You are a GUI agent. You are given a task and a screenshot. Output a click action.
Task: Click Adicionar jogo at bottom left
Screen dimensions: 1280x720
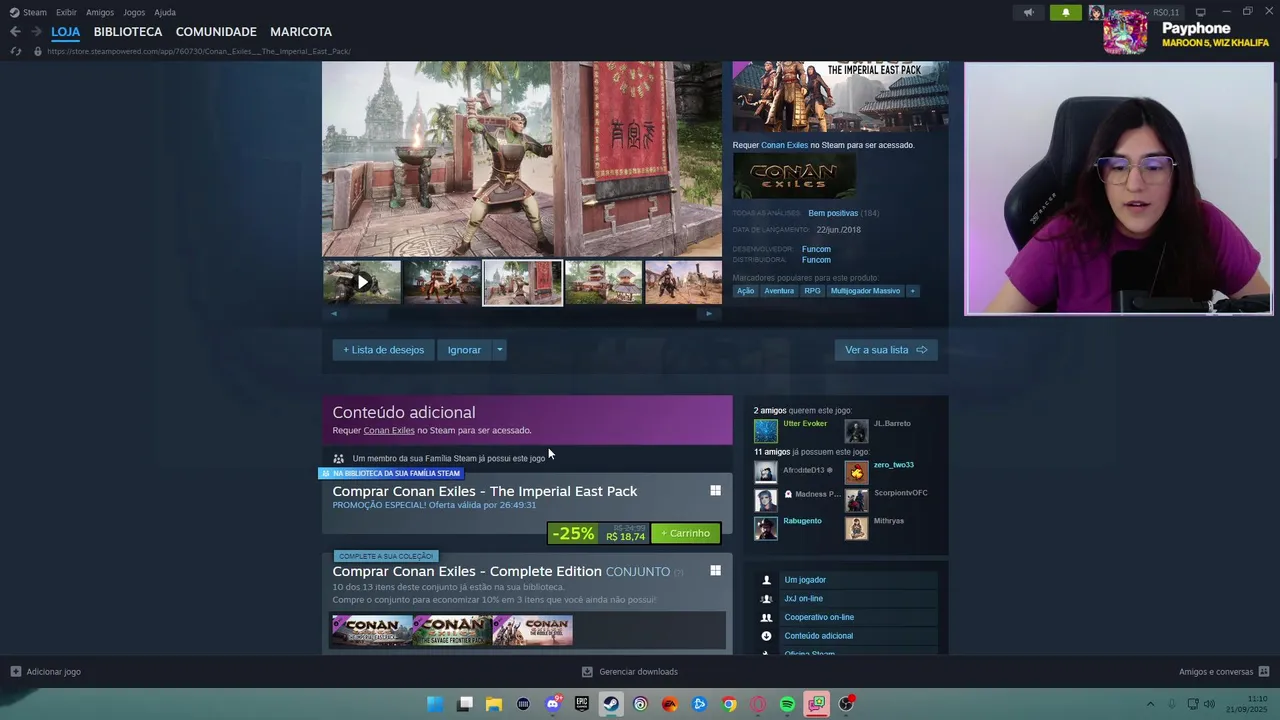pos(46,672)
